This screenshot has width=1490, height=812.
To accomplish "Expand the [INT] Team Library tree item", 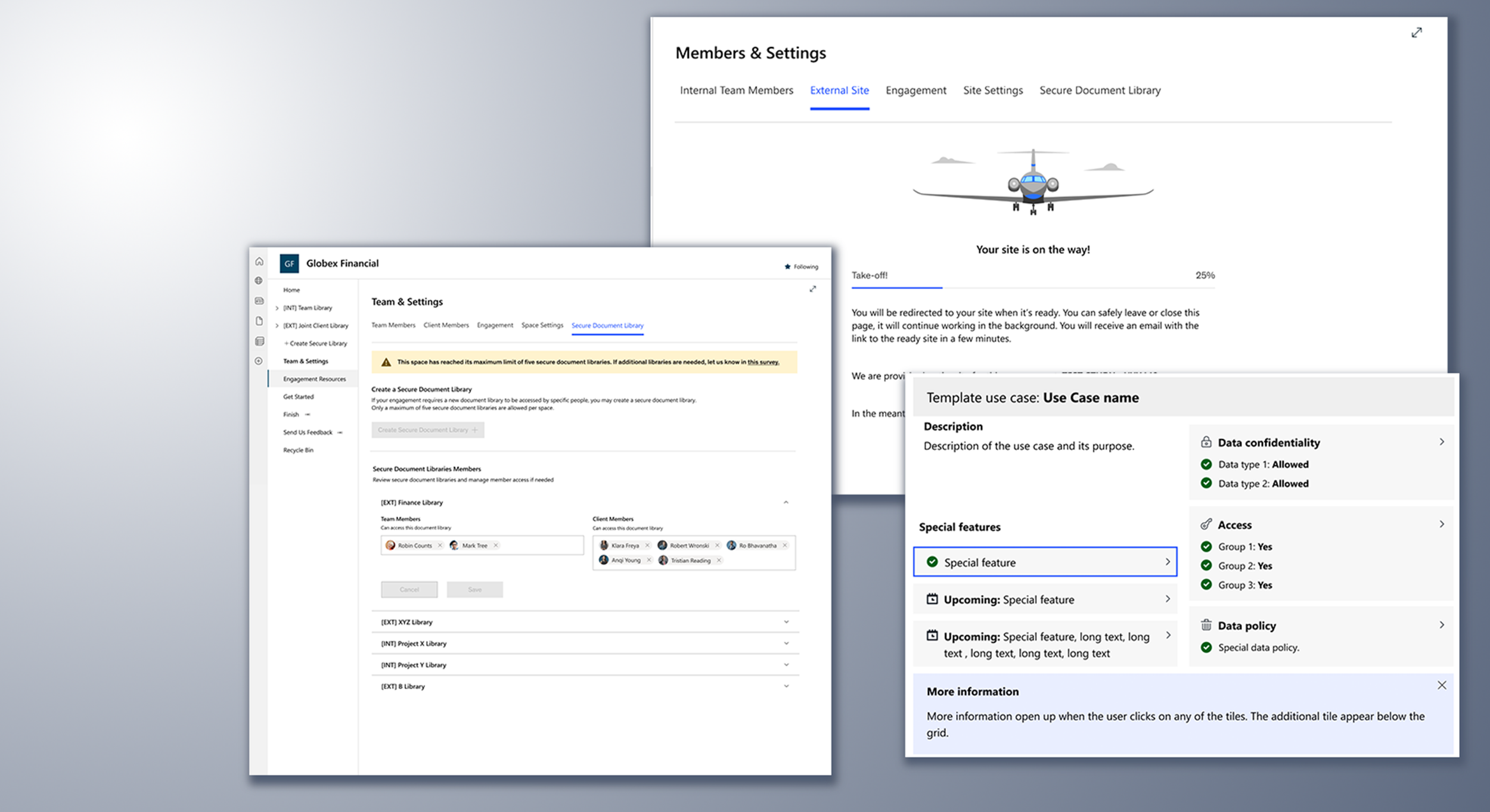I will click(277, 308).
